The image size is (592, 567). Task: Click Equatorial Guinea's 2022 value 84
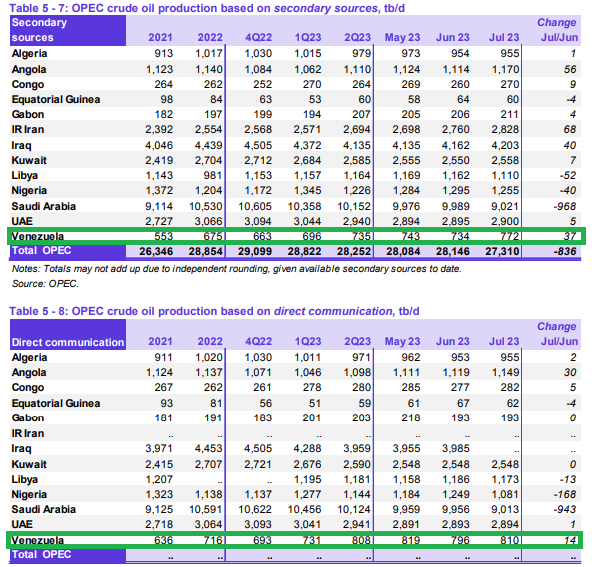point(216,99)
